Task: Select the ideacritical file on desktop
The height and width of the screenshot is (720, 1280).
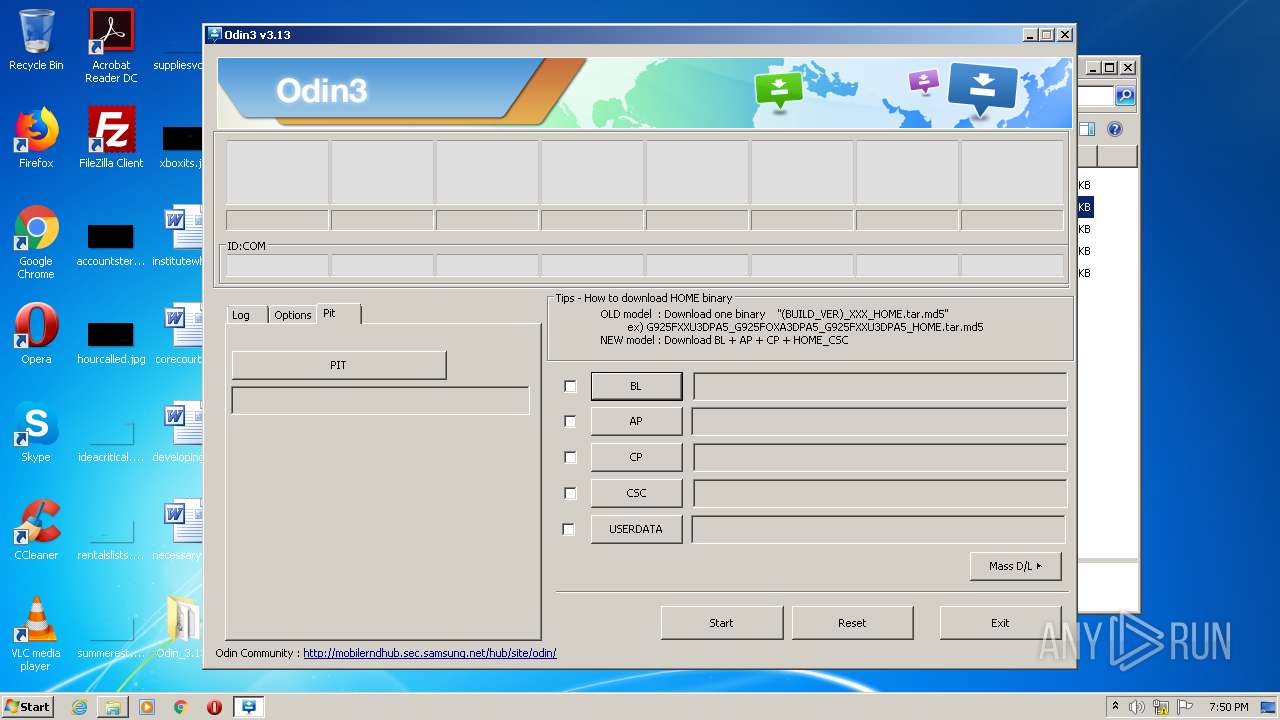Action: coord(111,440)
